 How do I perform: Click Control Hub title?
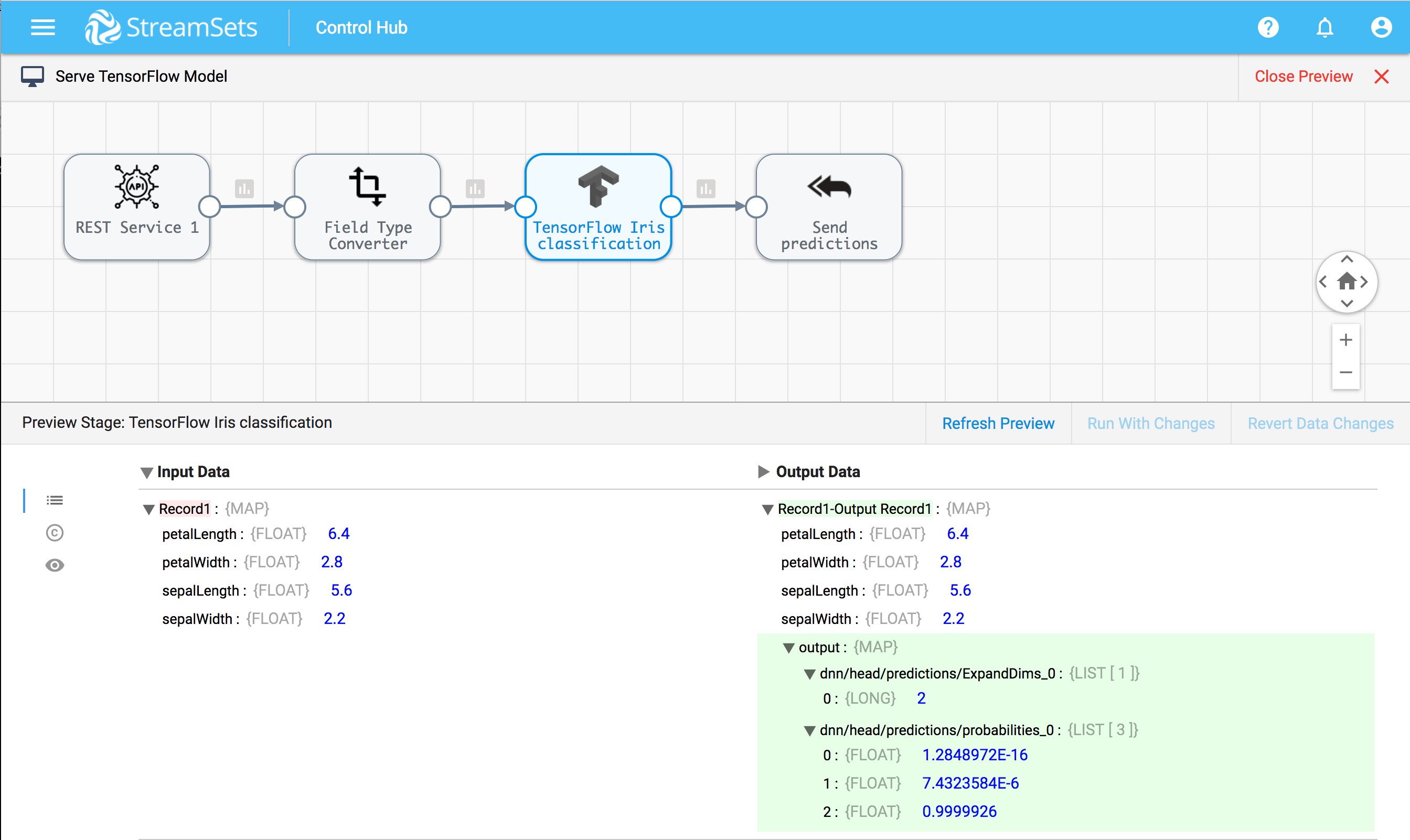tap(361, 27)
